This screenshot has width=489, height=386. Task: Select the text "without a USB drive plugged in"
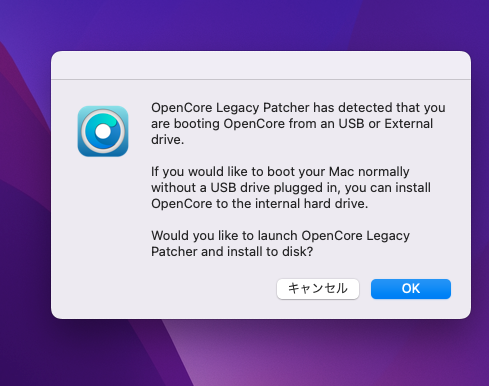tap(244, 188)
